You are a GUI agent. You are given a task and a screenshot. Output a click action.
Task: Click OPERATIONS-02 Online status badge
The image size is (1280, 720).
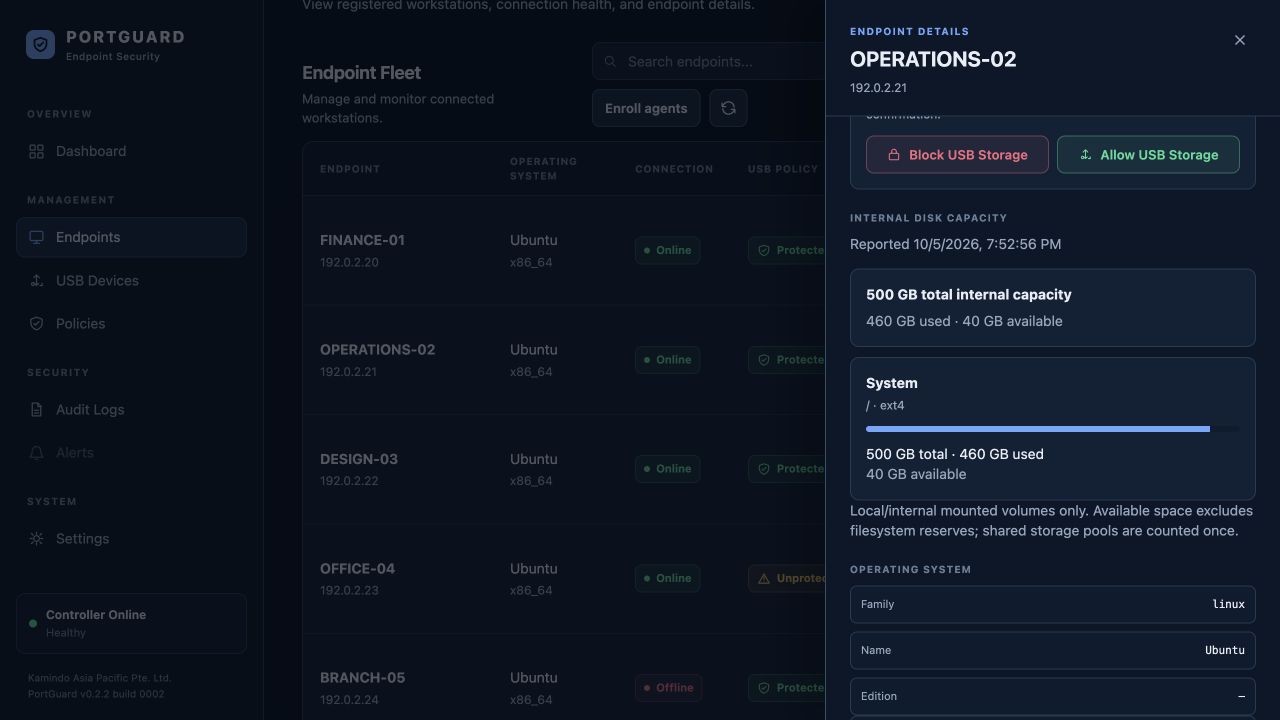coord(667,360)
